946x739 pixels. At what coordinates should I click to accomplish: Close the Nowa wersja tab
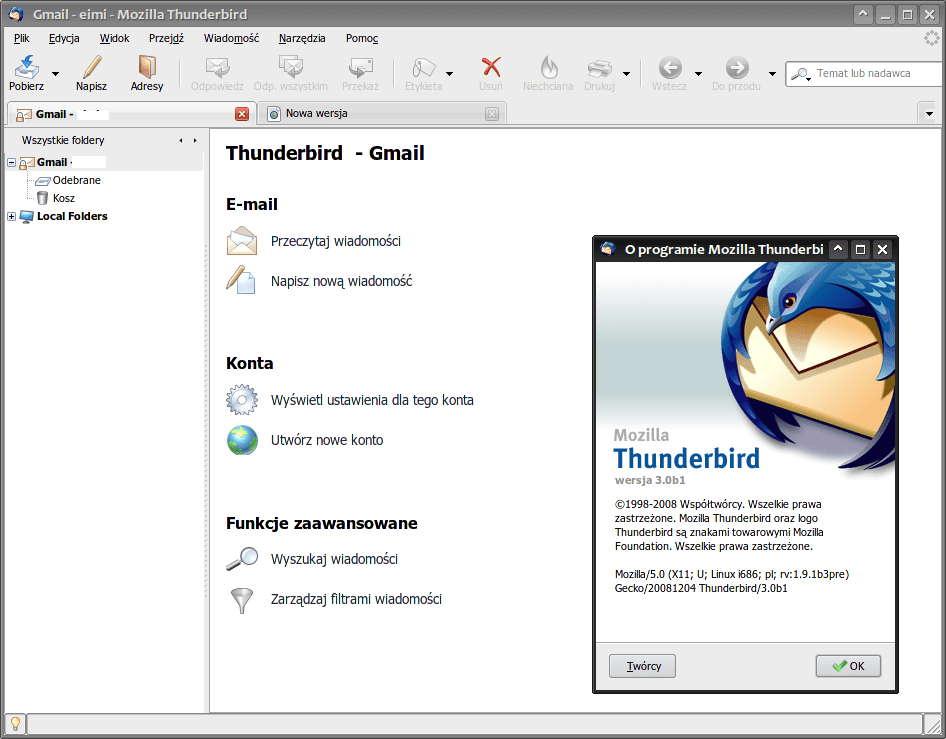tap(492, 114)
